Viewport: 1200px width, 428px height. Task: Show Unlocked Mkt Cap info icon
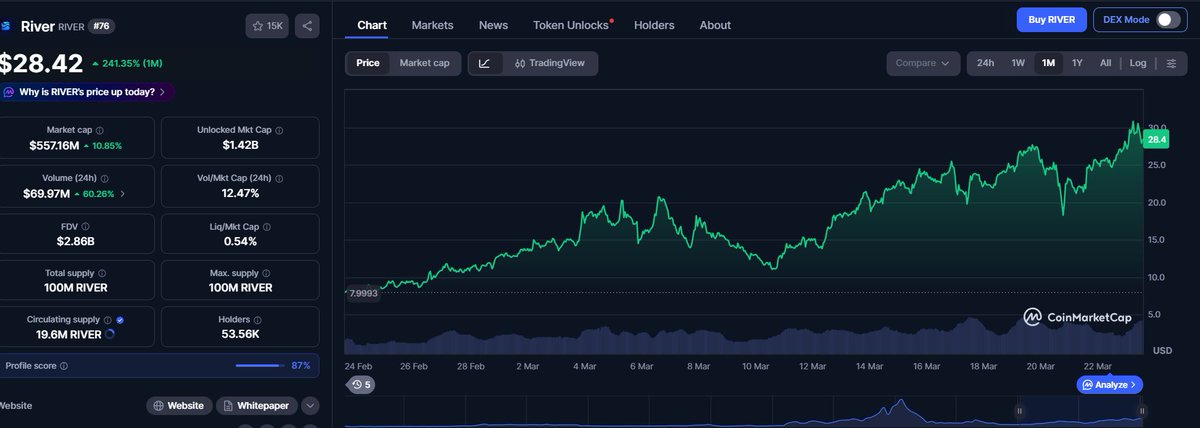[279, 130]
